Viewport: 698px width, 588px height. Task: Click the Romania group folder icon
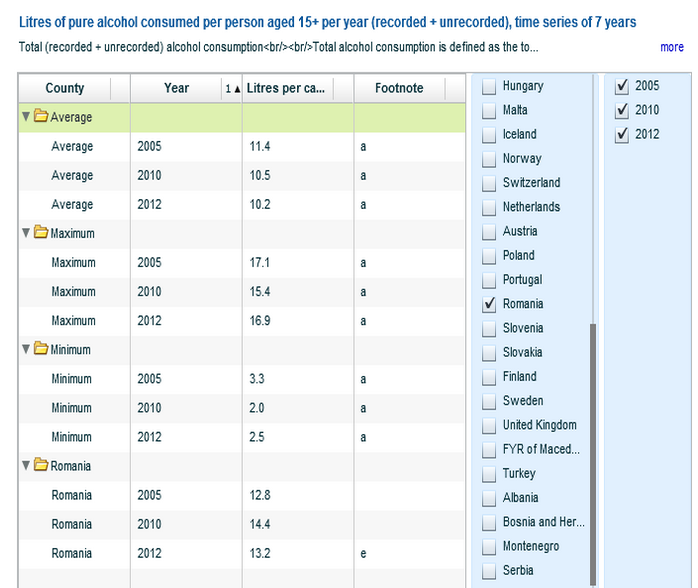click(x=41, y=466)
